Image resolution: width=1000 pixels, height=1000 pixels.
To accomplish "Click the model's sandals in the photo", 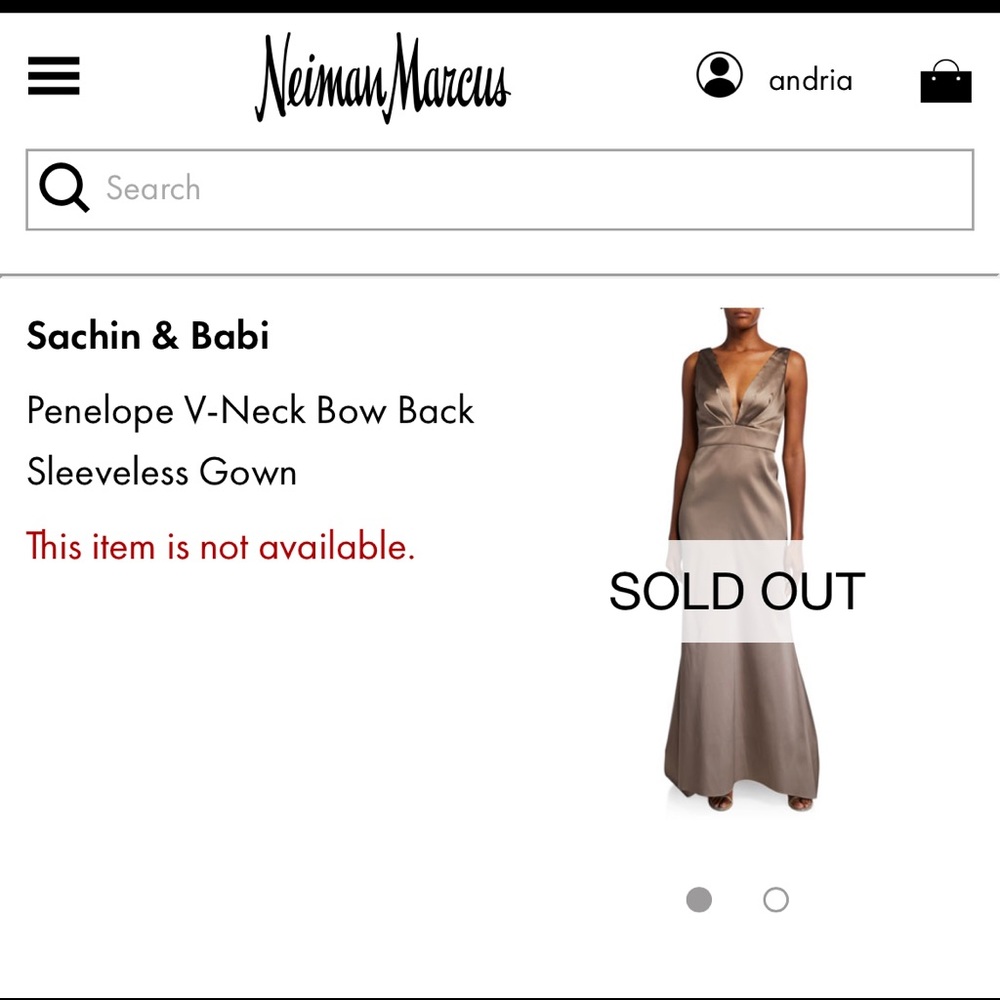I will 759,802.
